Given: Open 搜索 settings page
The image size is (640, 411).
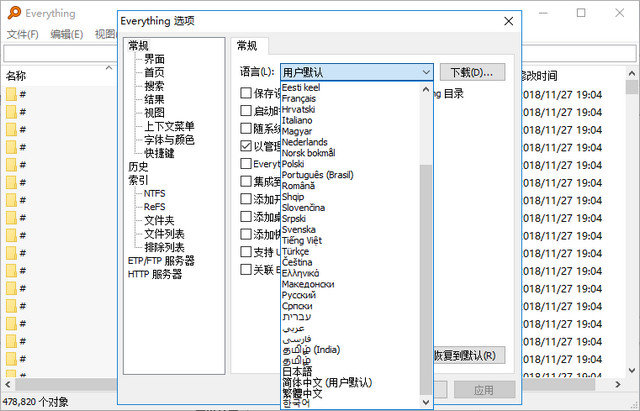Looking at the screenshot, I should 154,86.
